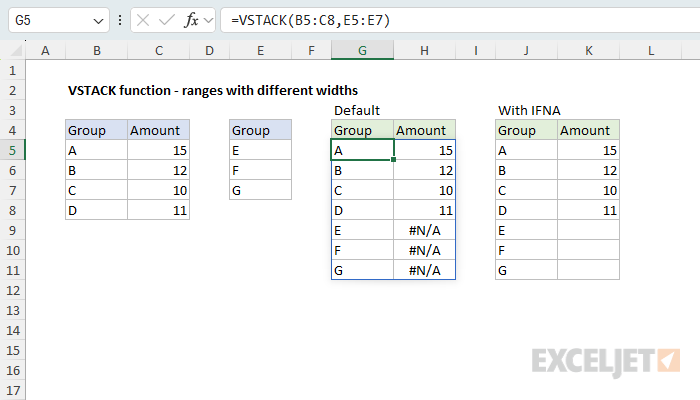Select cell C8 containing 11
This screenshot has height=400, width=700.
pyautogui.click(x=158, y=210)
